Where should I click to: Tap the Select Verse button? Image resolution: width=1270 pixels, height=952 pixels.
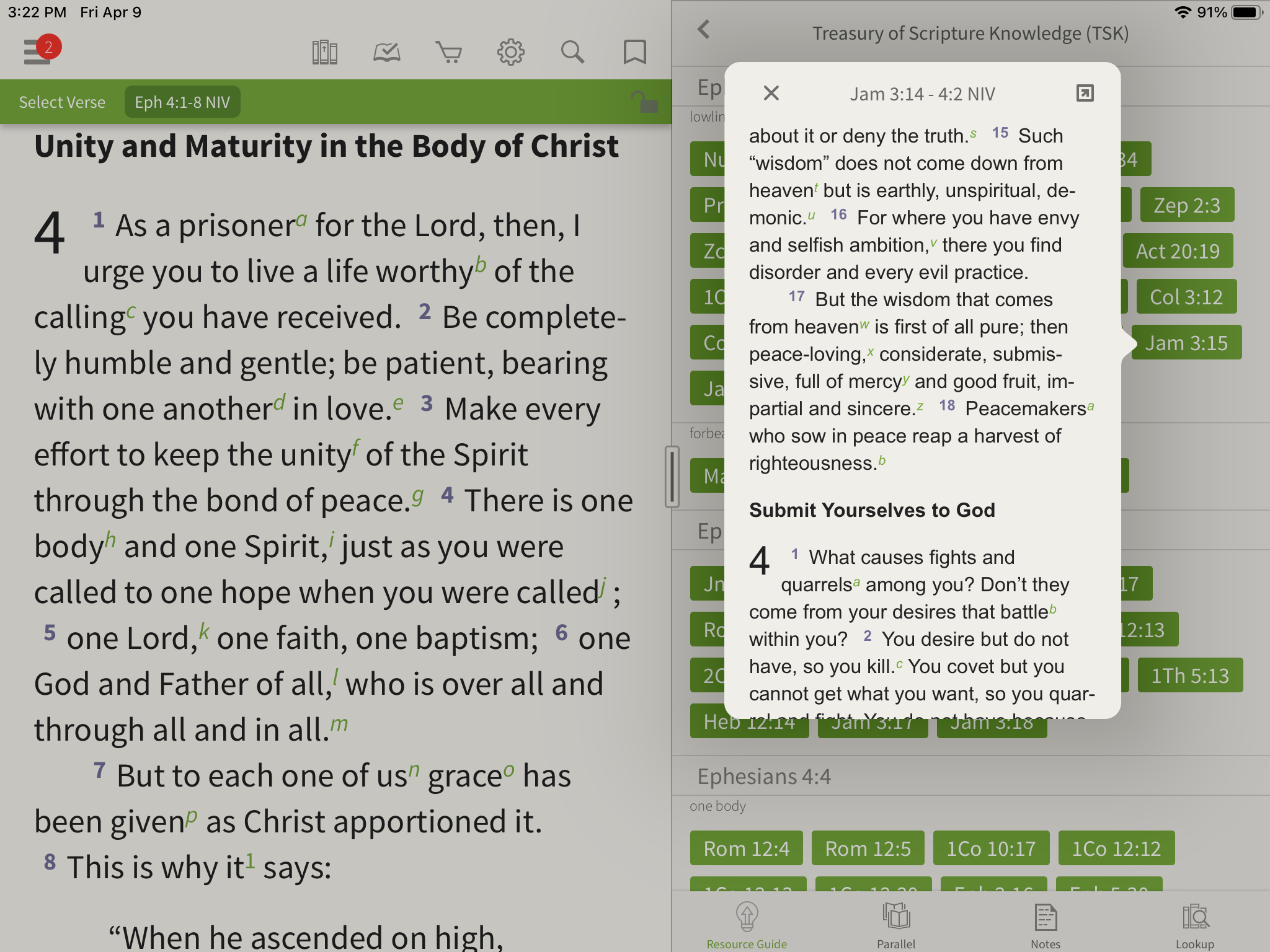point(62,102)
